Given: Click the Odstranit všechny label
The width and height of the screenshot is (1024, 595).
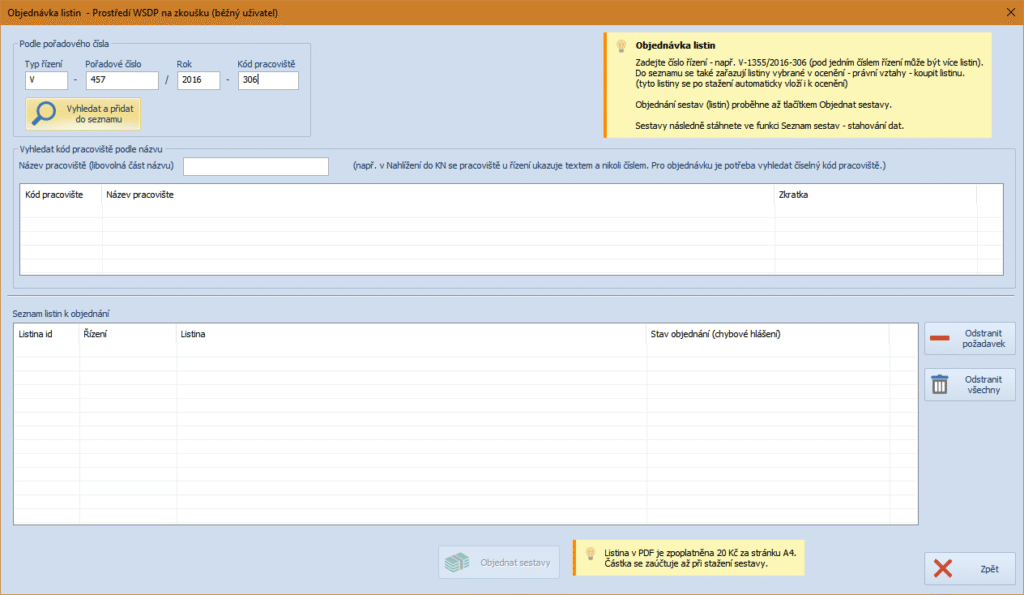Looking at the screenshot, I should click(983, 385).
